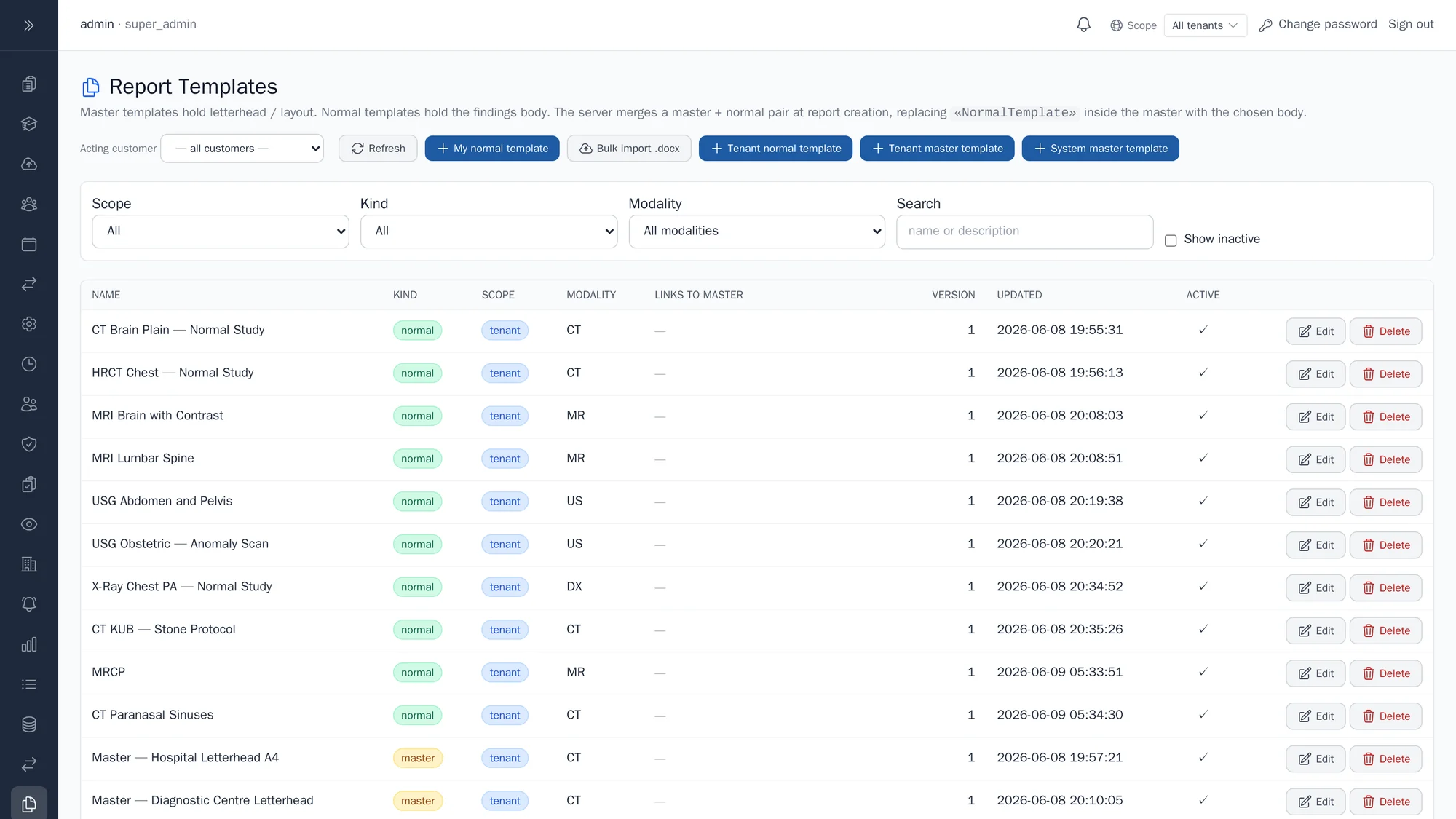The width and height of the screenshot is (1456, 819).
Task: Open the three-person group sidebar icon
Action: 28,204
